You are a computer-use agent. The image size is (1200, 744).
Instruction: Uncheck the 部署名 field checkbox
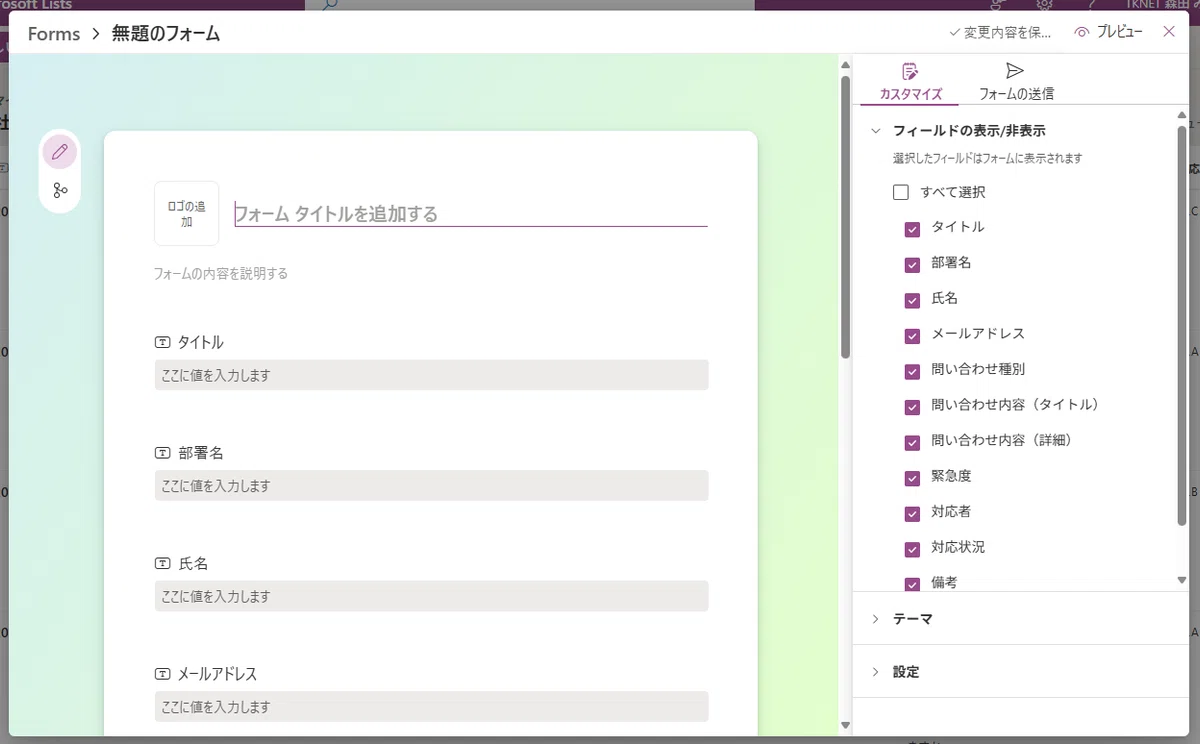tap(912, 265)
